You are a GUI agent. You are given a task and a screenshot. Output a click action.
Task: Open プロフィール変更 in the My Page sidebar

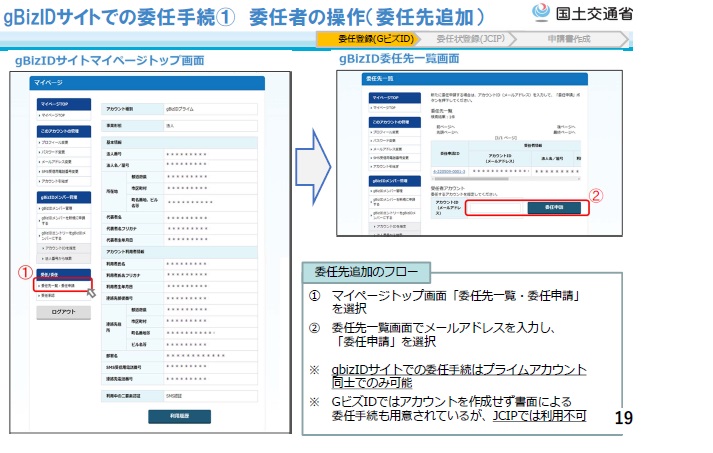tap(55, 142)
